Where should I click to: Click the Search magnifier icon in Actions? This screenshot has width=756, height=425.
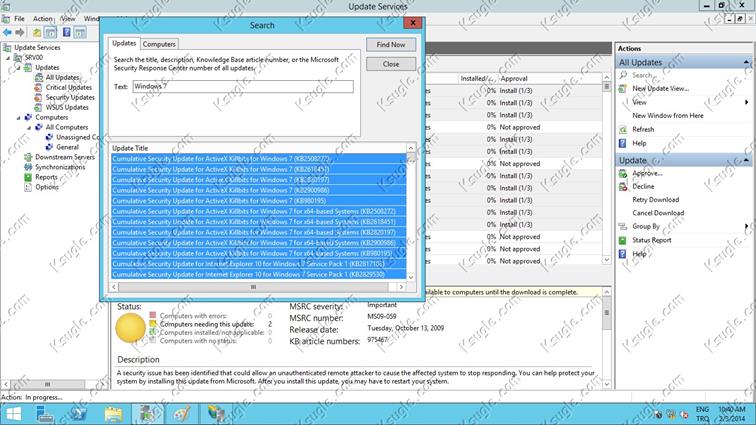623,75
